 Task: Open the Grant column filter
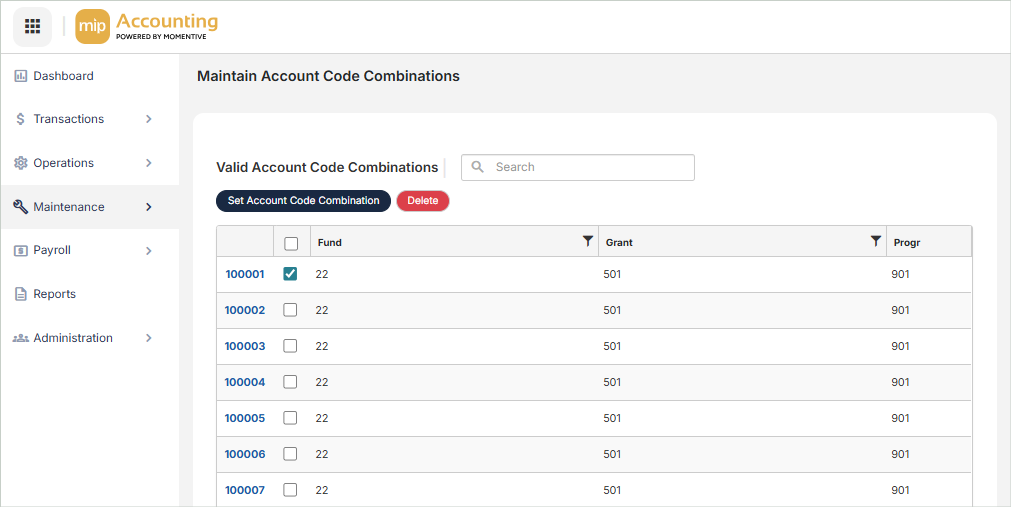[876, 241]
